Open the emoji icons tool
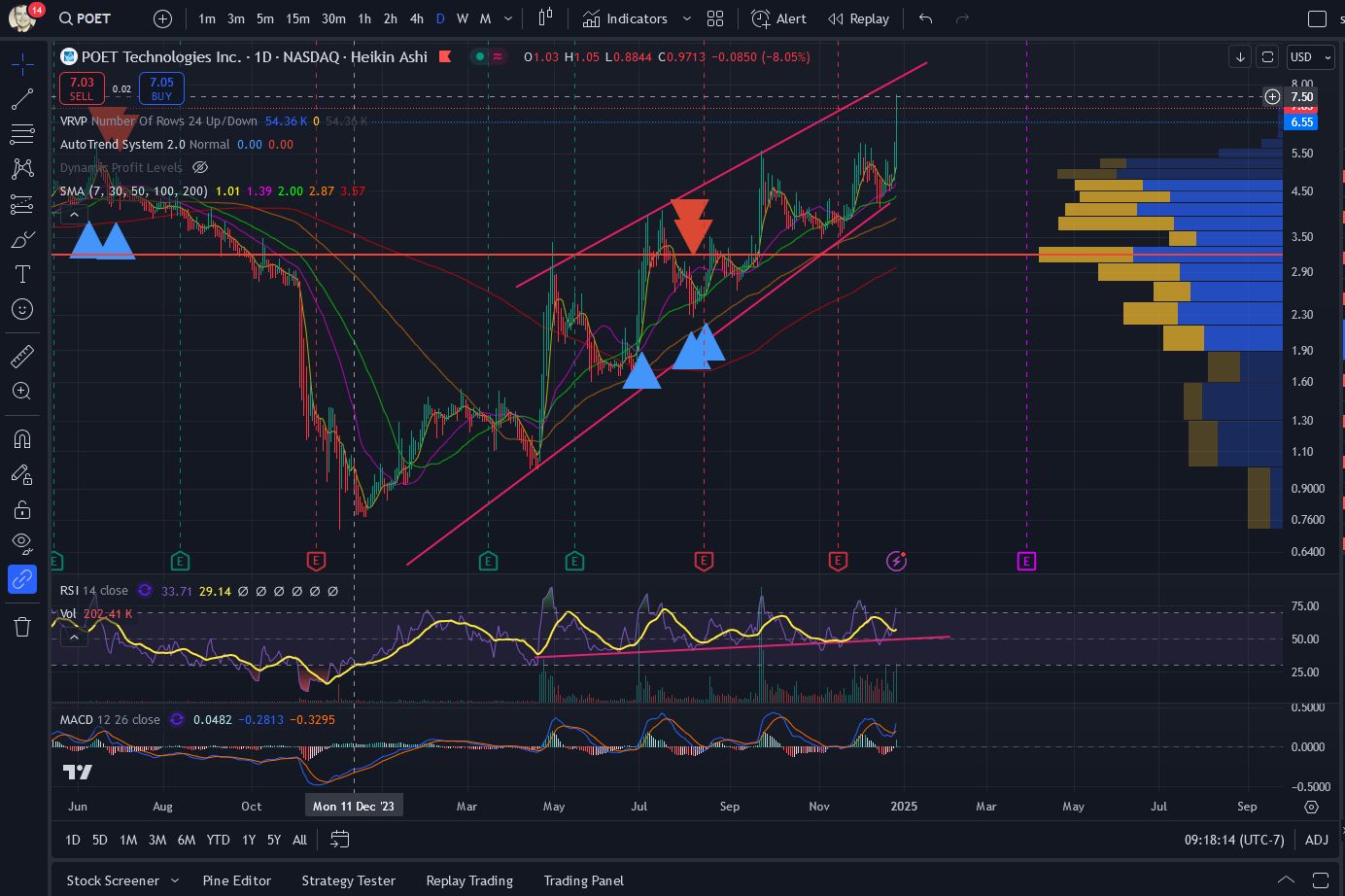 click(x=22, y=309)
